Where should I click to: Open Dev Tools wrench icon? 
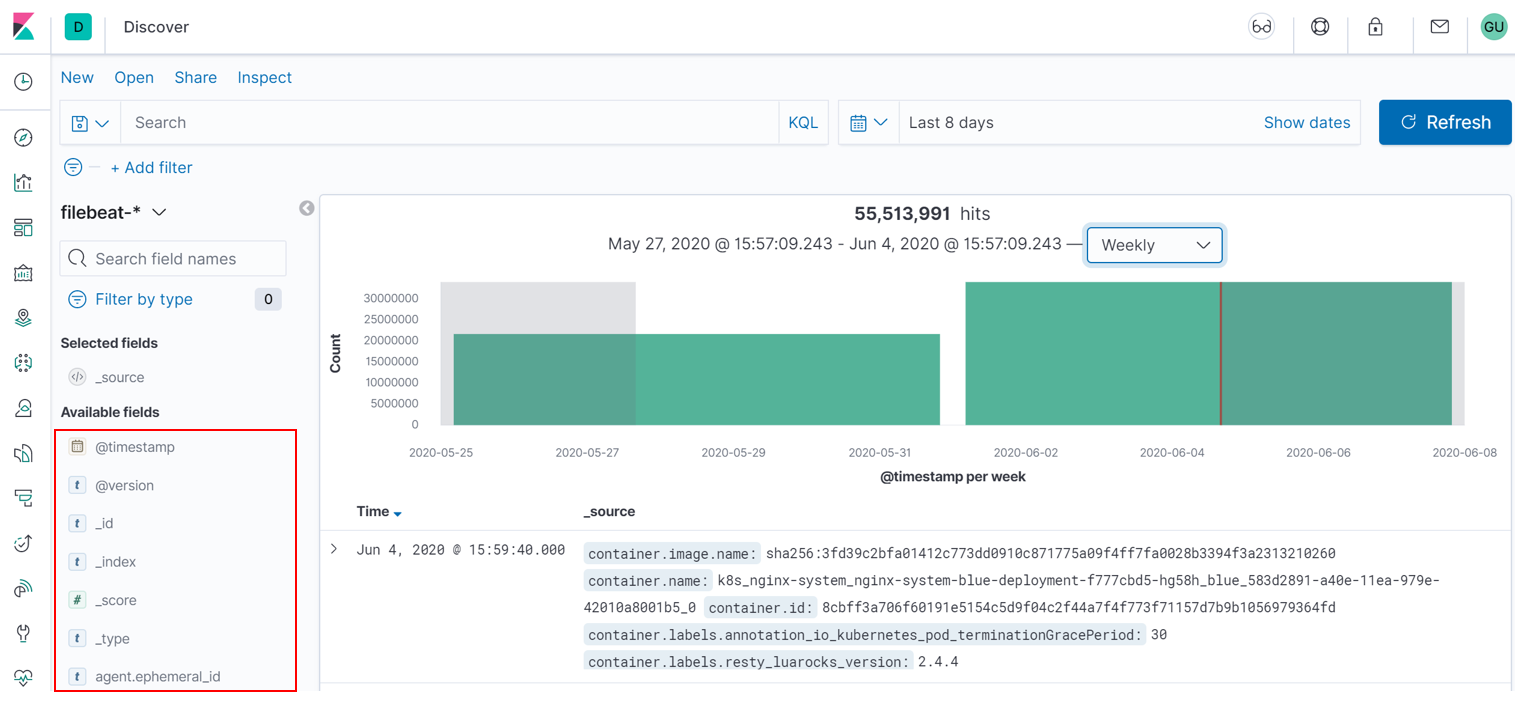pyautogui.click(x=24, y=633)
